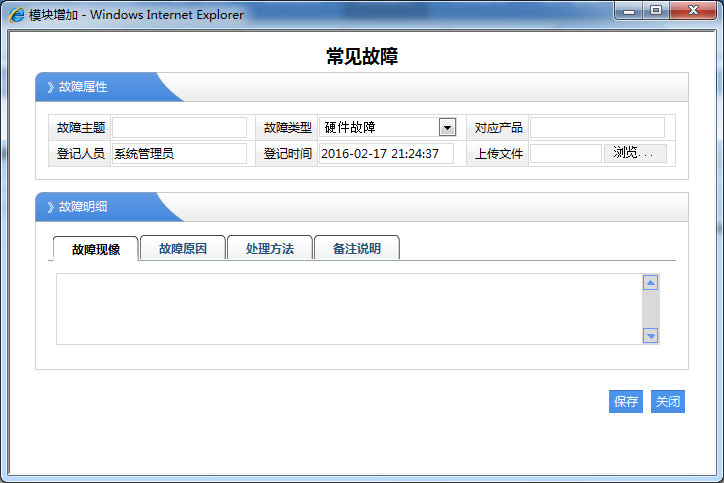Click the 上传文件 path text box
The width and height of the screenshot is (724, 483).
click(x=566, y=153)
